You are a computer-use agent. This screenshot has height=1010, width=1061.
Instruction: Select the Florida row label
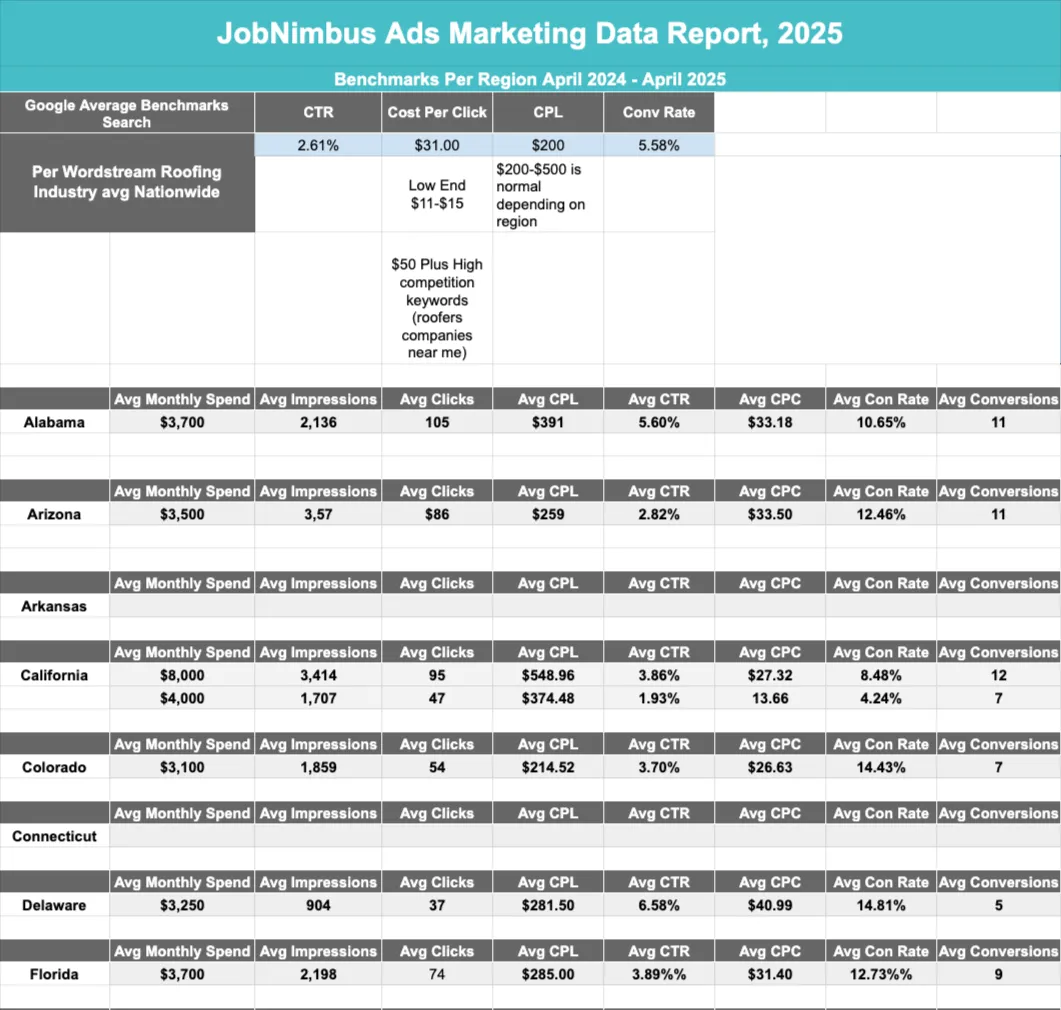[x=54, y=974]
